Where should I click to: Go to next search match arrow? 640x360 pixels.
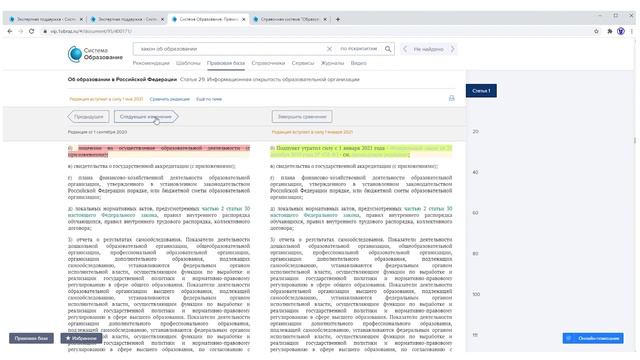(x=452, y=49)
